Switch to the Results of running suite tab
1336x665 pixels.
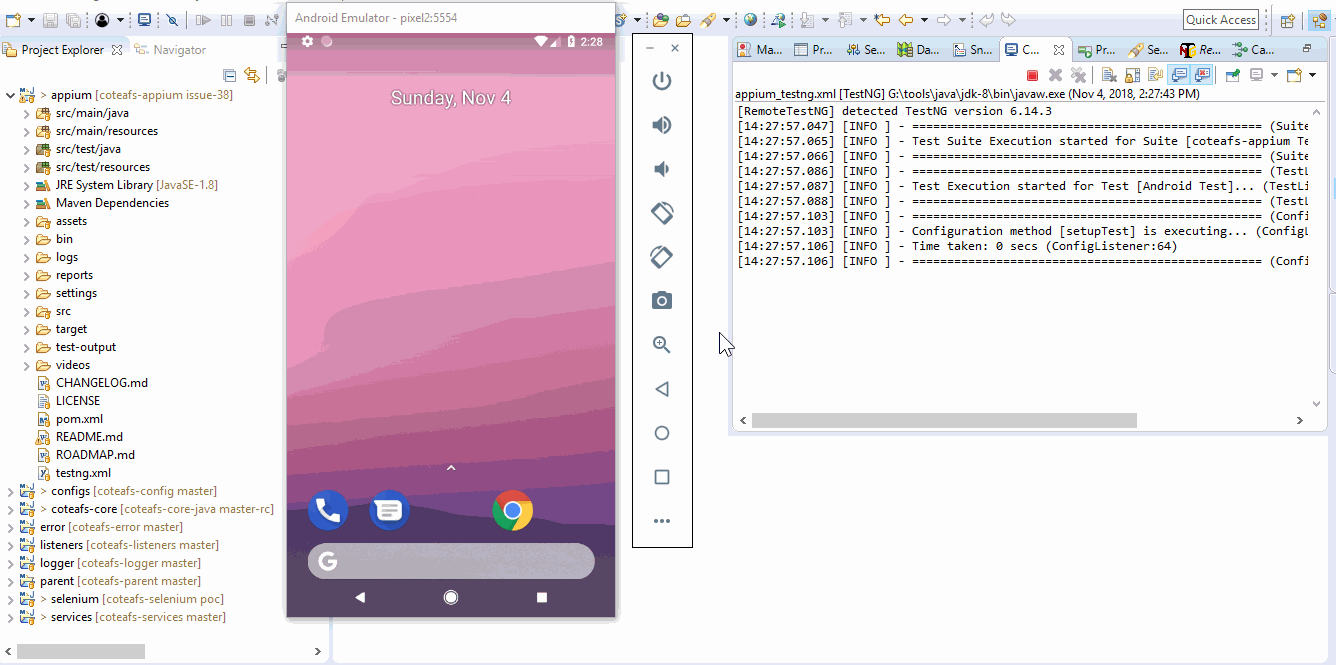1201,49
